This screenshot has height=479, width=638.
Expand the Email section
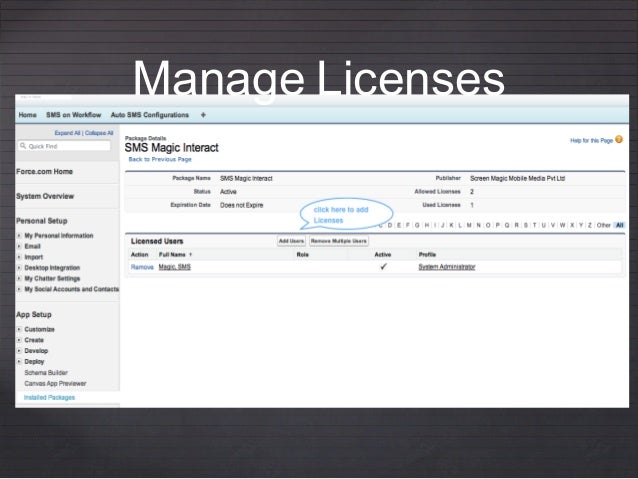(19, 246)
